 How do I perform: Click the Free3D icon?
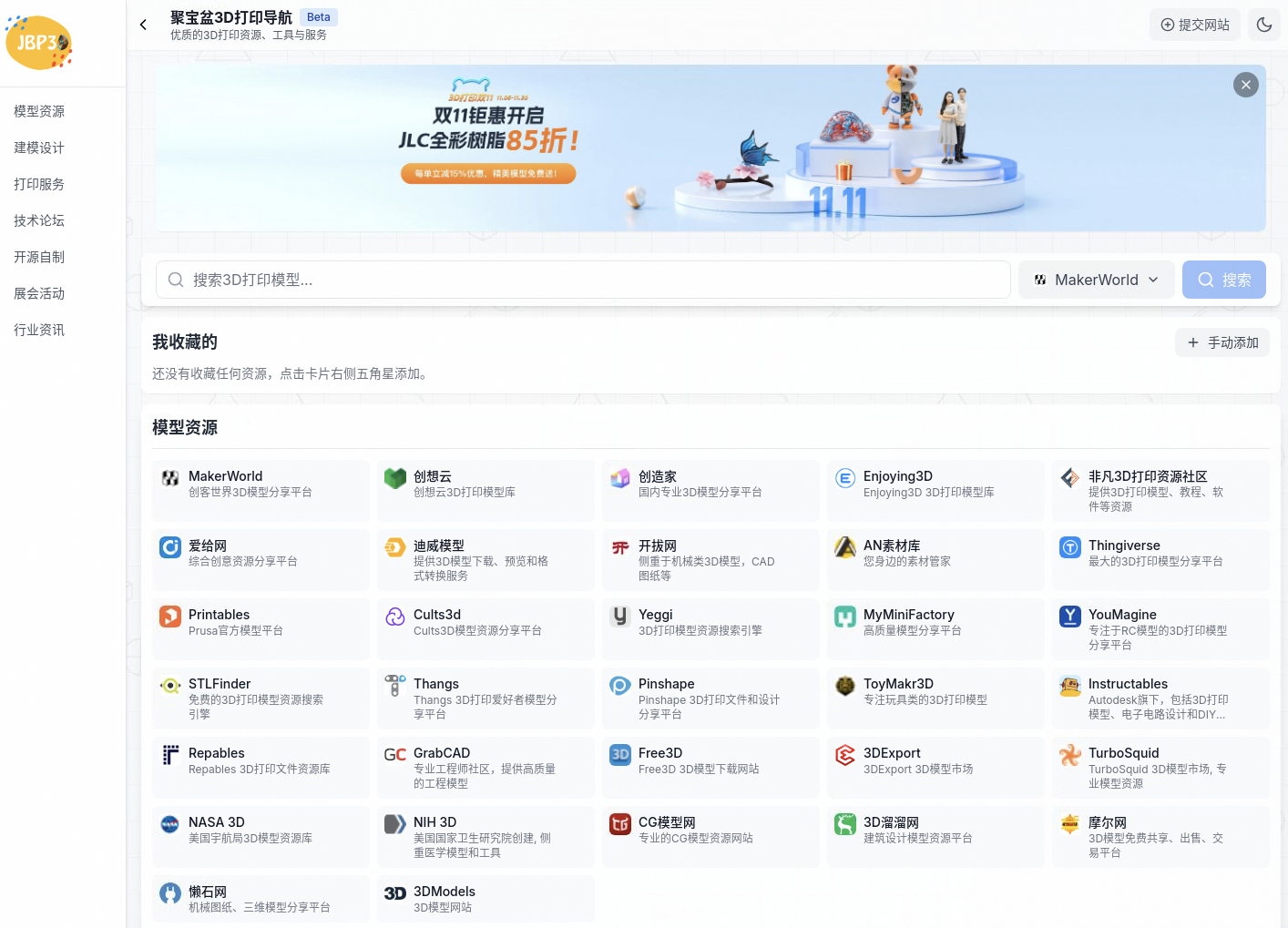(620, 755)
